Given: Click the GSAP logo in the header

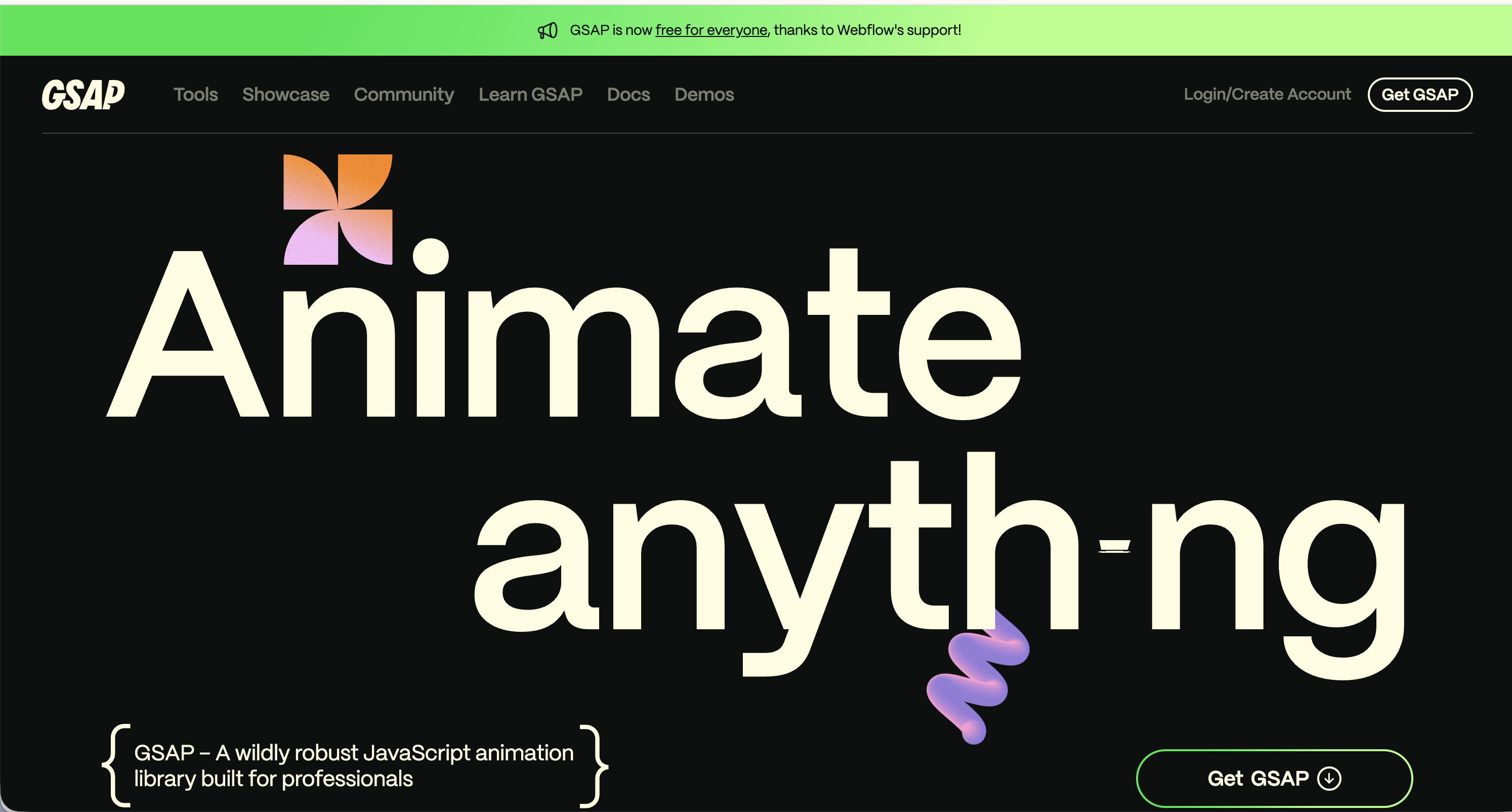Looking at the screenshot, I should tap(83, 95).
